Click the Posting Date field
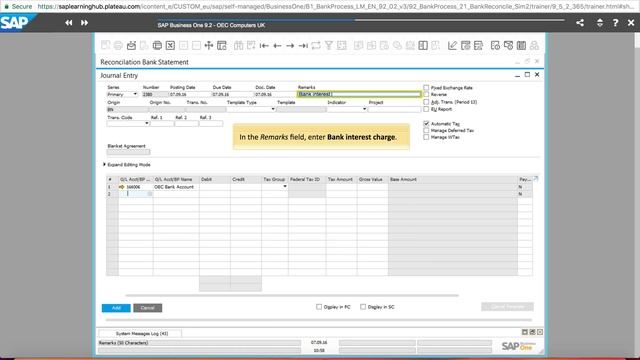The width and height of the screenshot is (640, 360). click(x=190, y=94)
